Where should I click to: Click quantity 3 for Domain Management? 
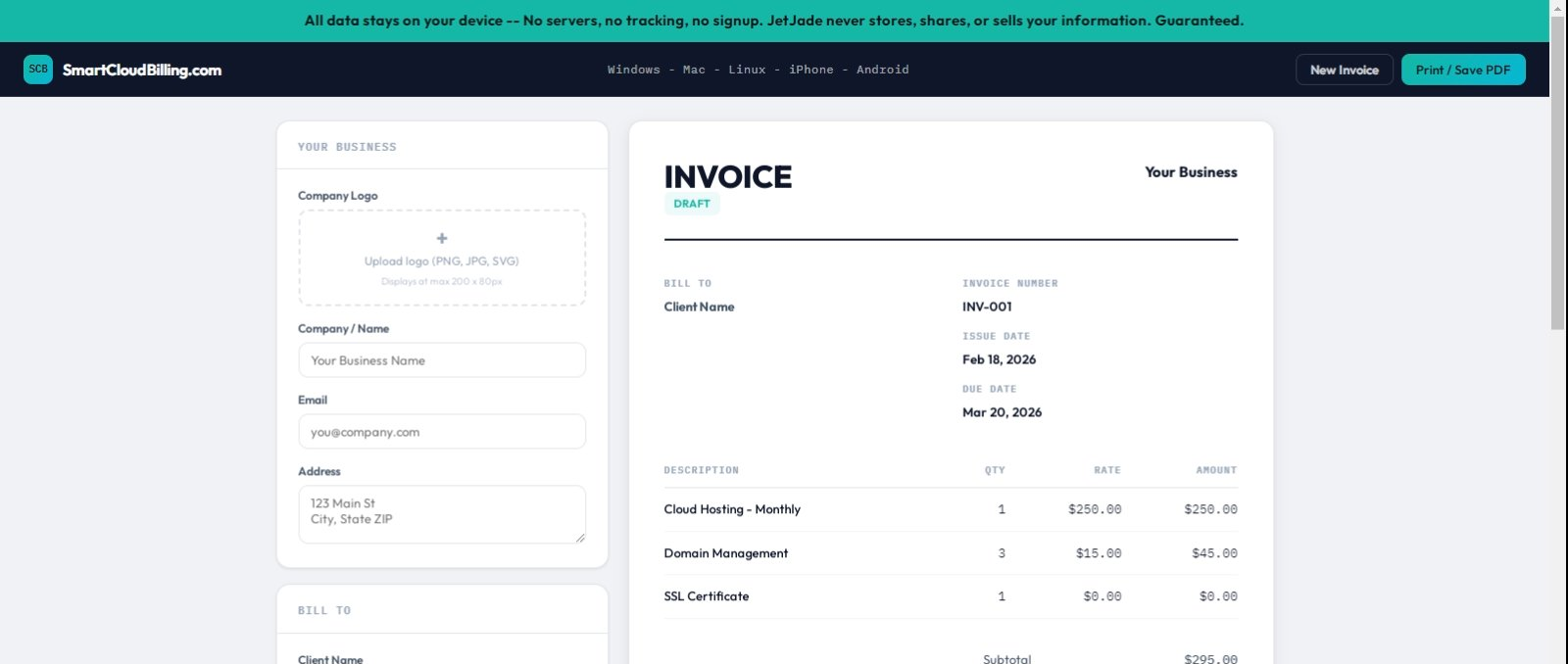(x=1002, y=553)
